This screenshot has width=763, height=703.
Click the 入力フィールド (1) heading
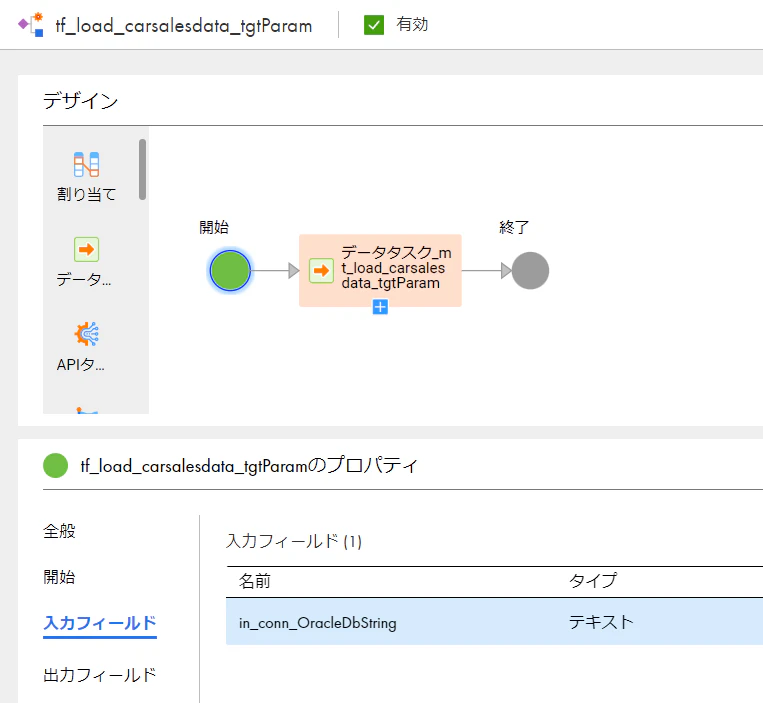[x=294, y=541]
